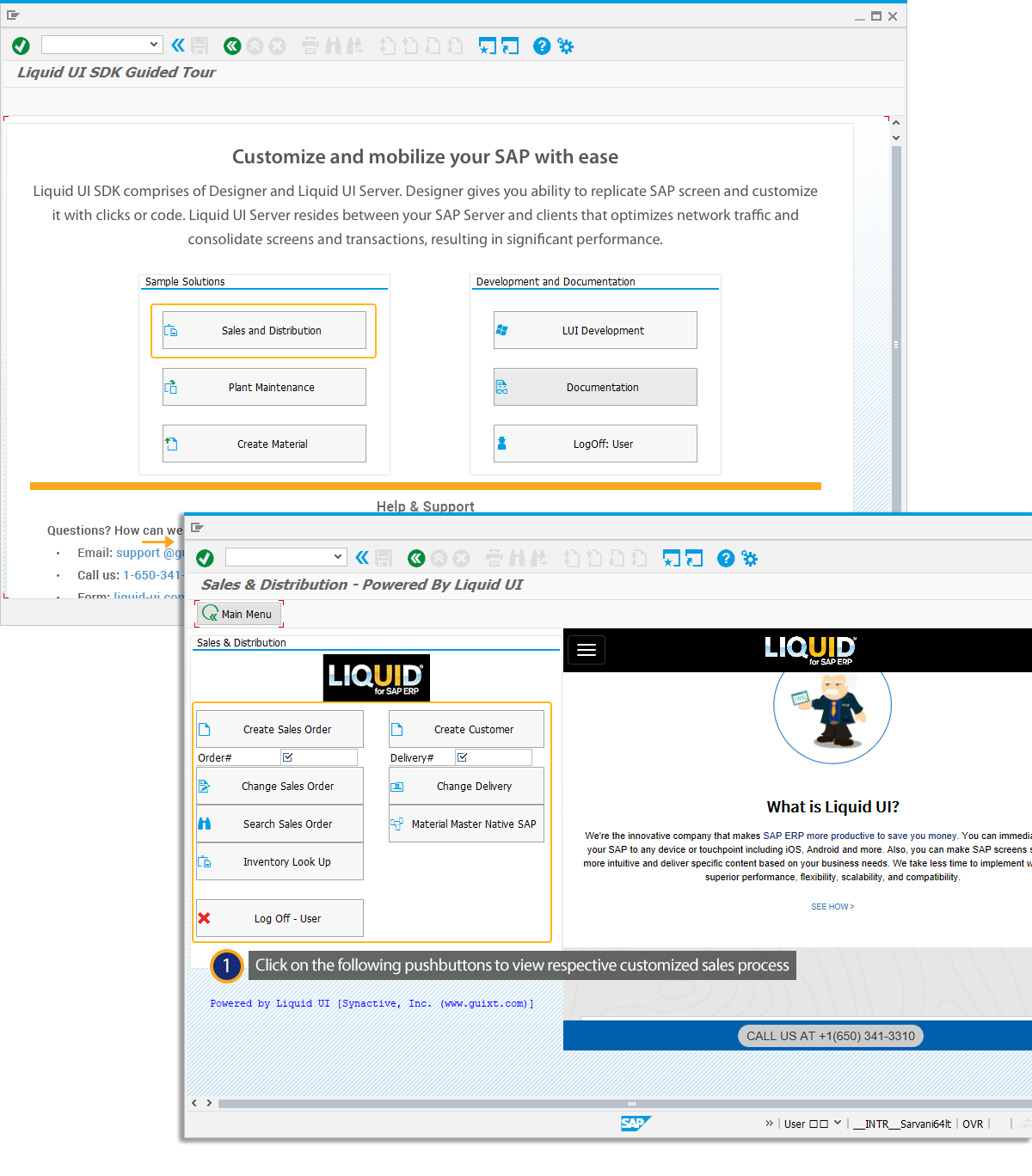Click the Change Delivery button
The image size is (1032, 1176).
pos(466,786)
